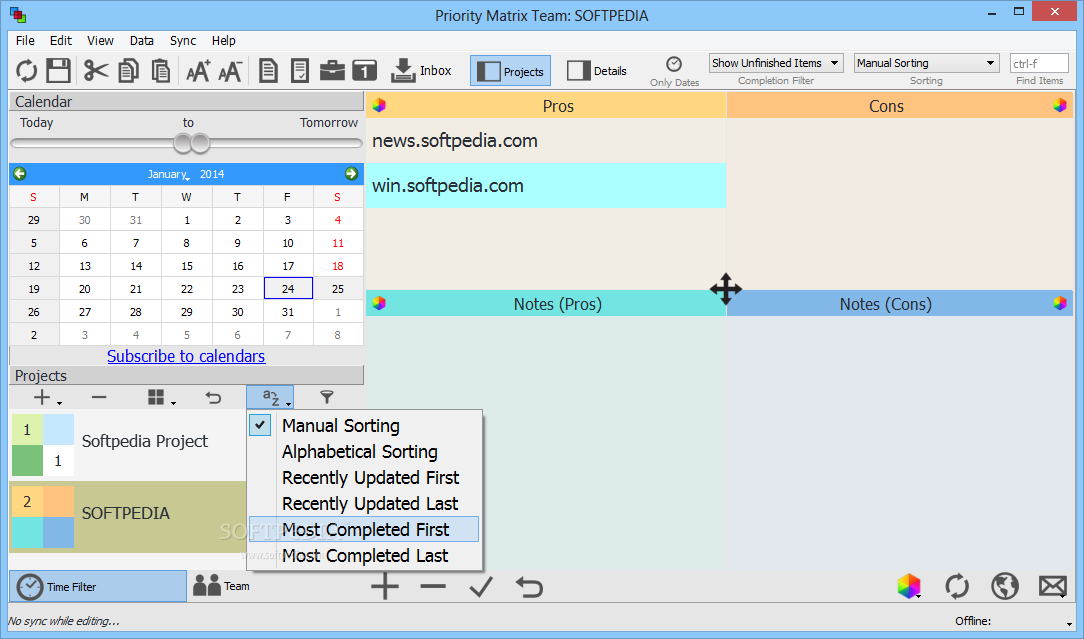Viewport: 1084px width, 639px height.
Task: Select the Softpedia Project entry
Action: [128, 443]
